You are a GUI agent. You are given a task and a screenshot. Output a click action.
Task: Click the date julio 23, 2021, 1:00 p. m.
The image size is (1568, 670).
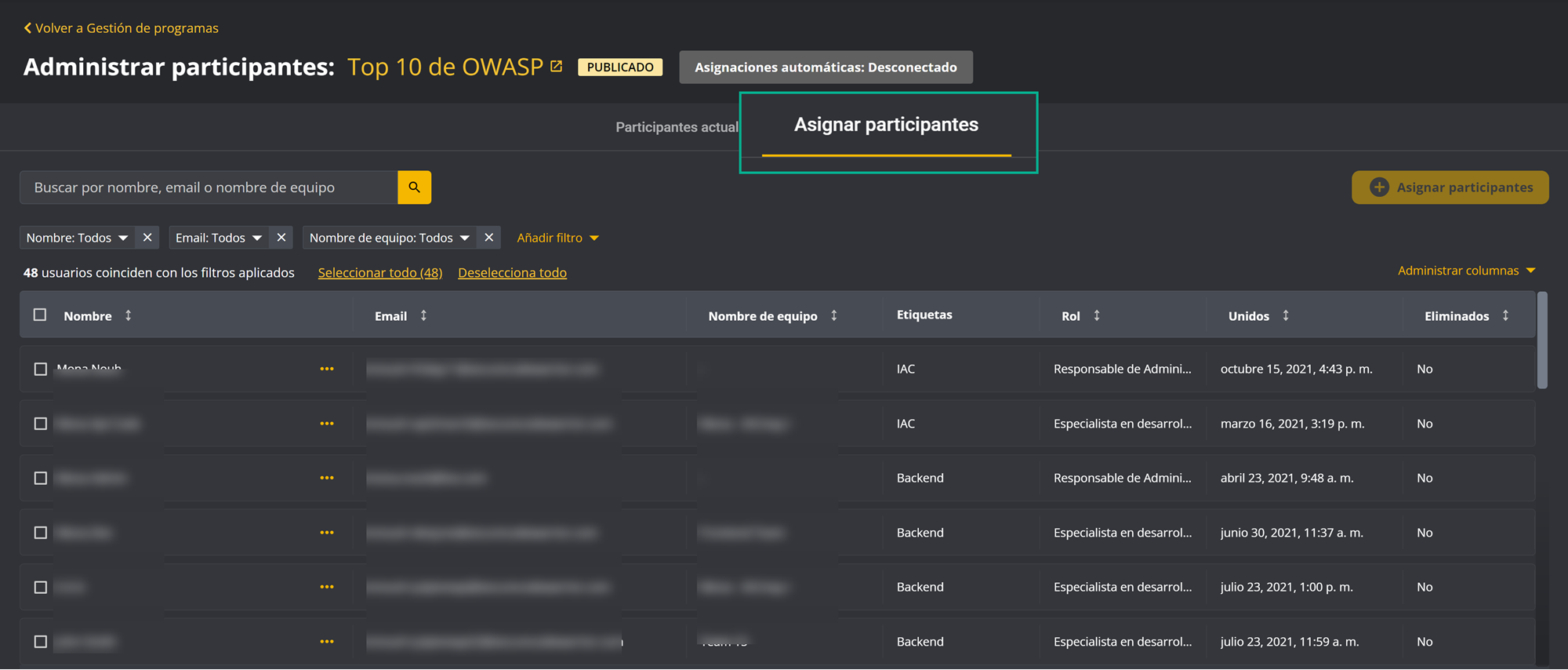(x=1287, y=587)
